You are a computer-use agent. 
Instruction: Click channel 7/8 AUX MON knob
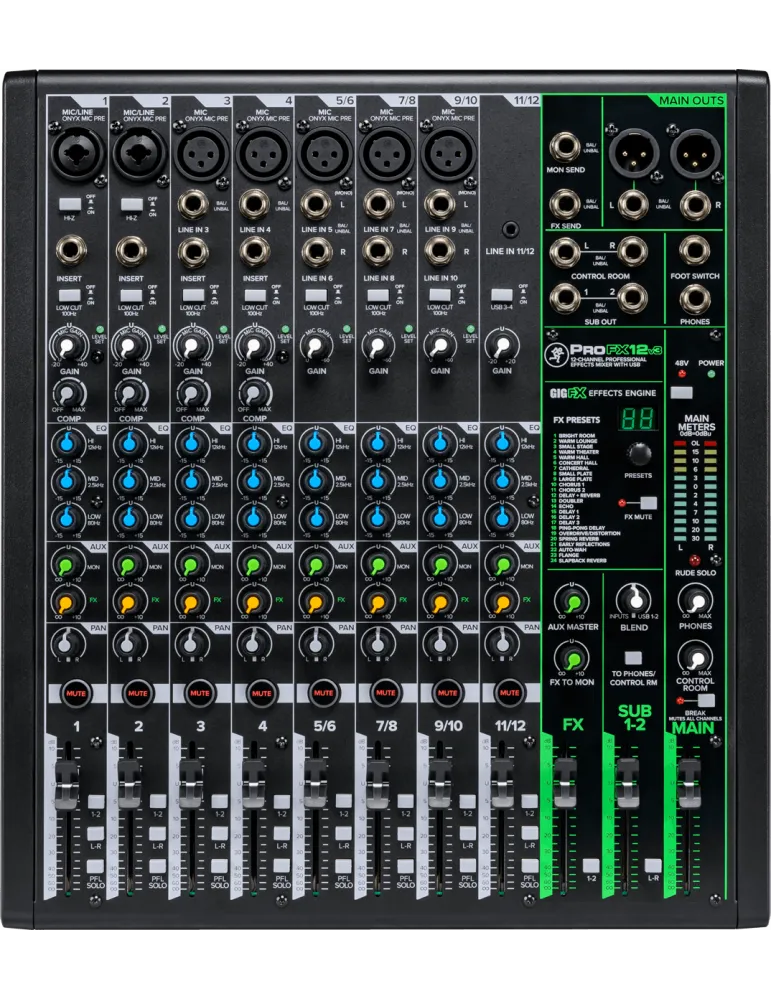click(x=378, y=565)
